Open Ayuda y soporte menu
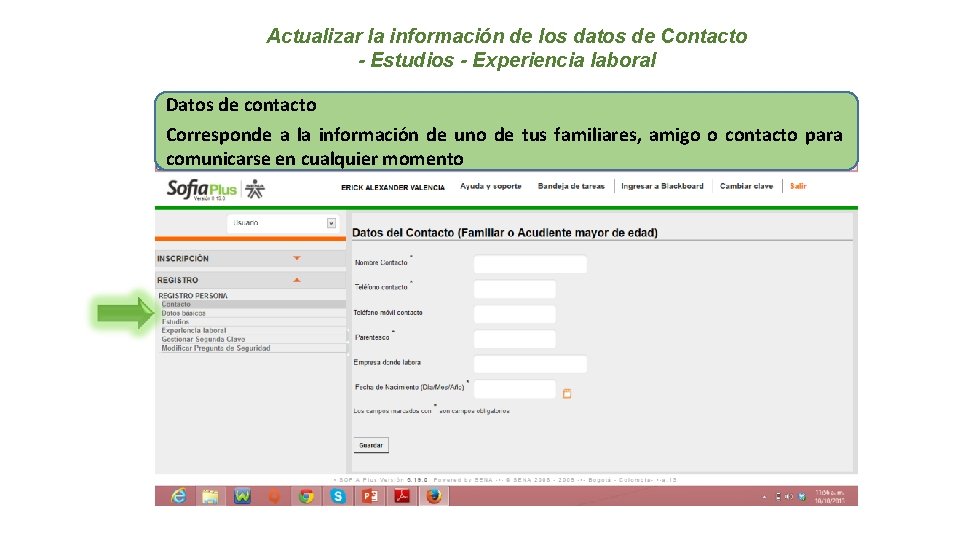 coord(491,186)
